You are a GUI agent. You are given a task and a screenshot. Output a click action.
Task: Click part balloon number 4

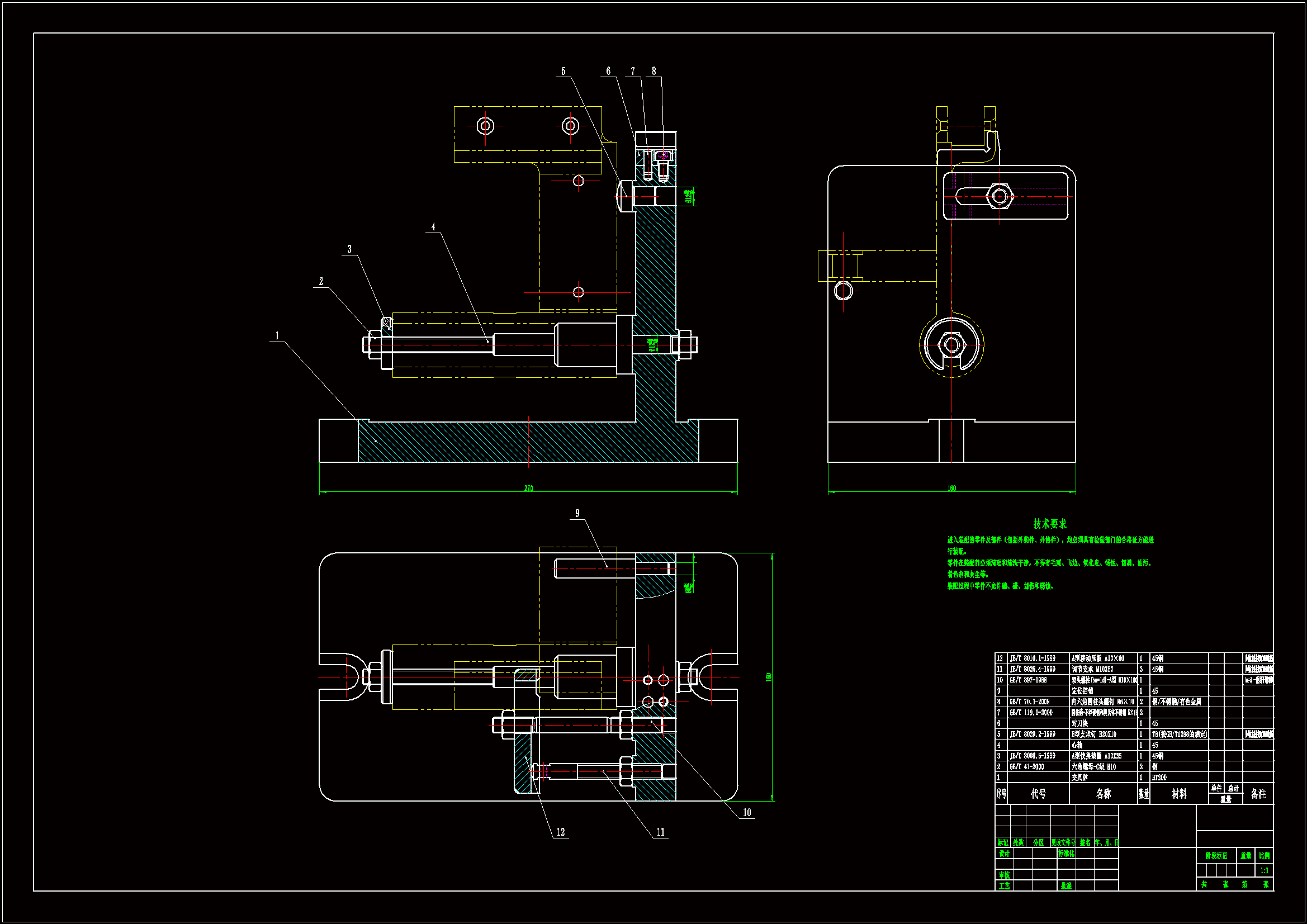(433, 227)
